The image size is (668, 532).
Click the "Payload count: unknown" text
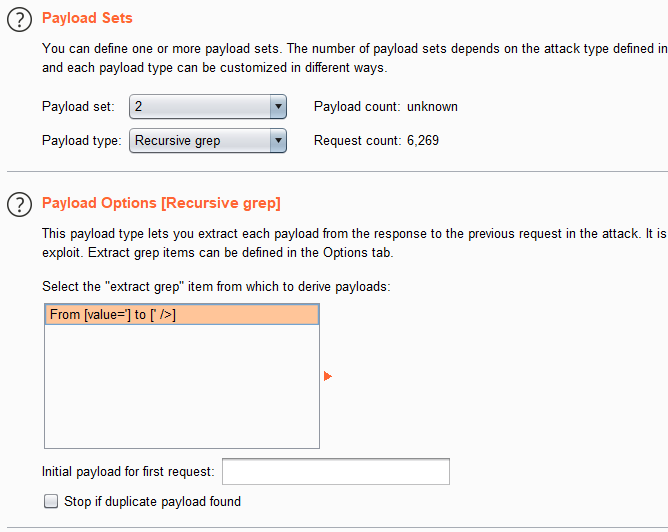coord(386,107)
